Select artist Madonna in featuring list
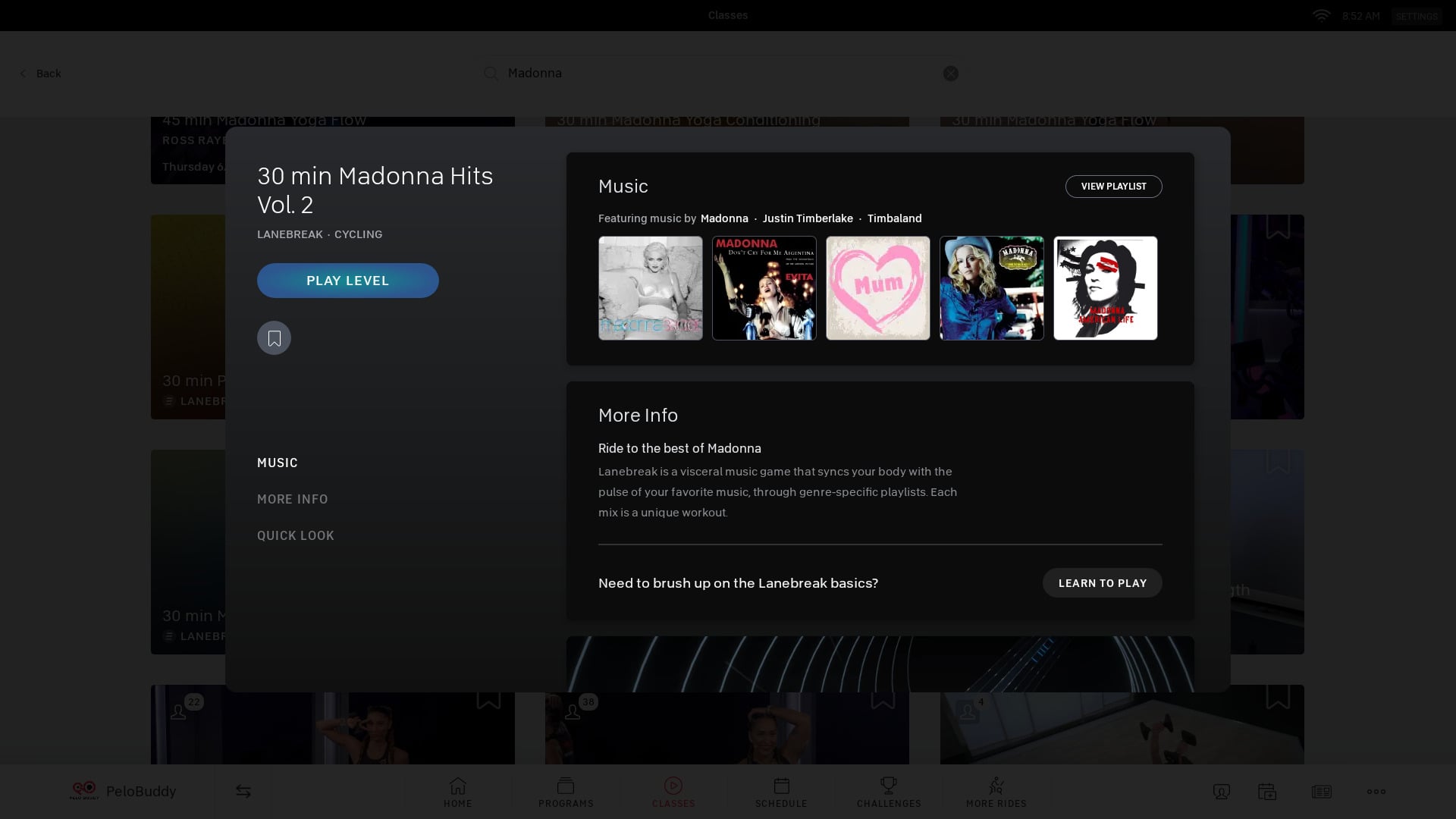Viewport: 1456px width, 819px height. tap(724, 218)
